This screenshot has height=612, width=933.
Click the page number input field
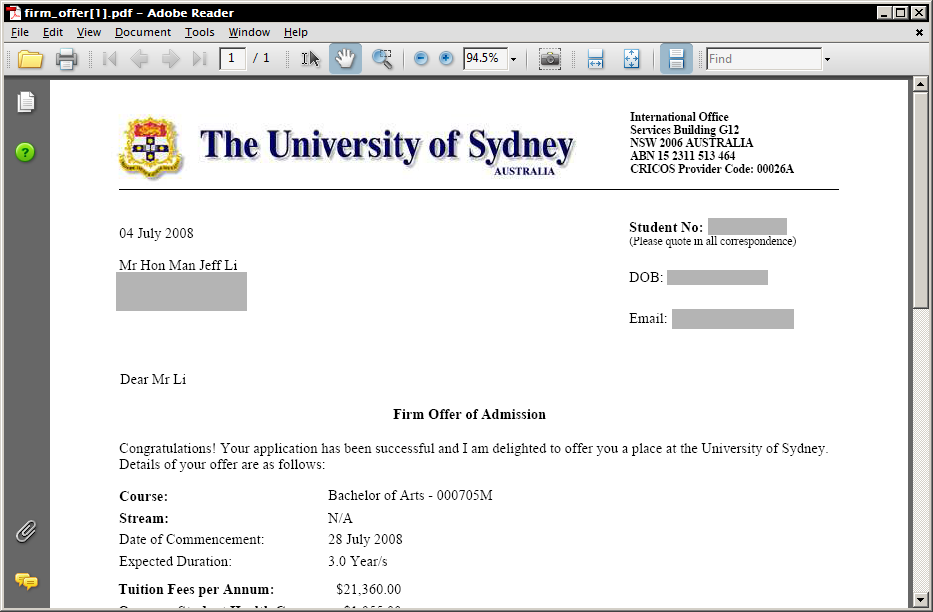(233, 59)
